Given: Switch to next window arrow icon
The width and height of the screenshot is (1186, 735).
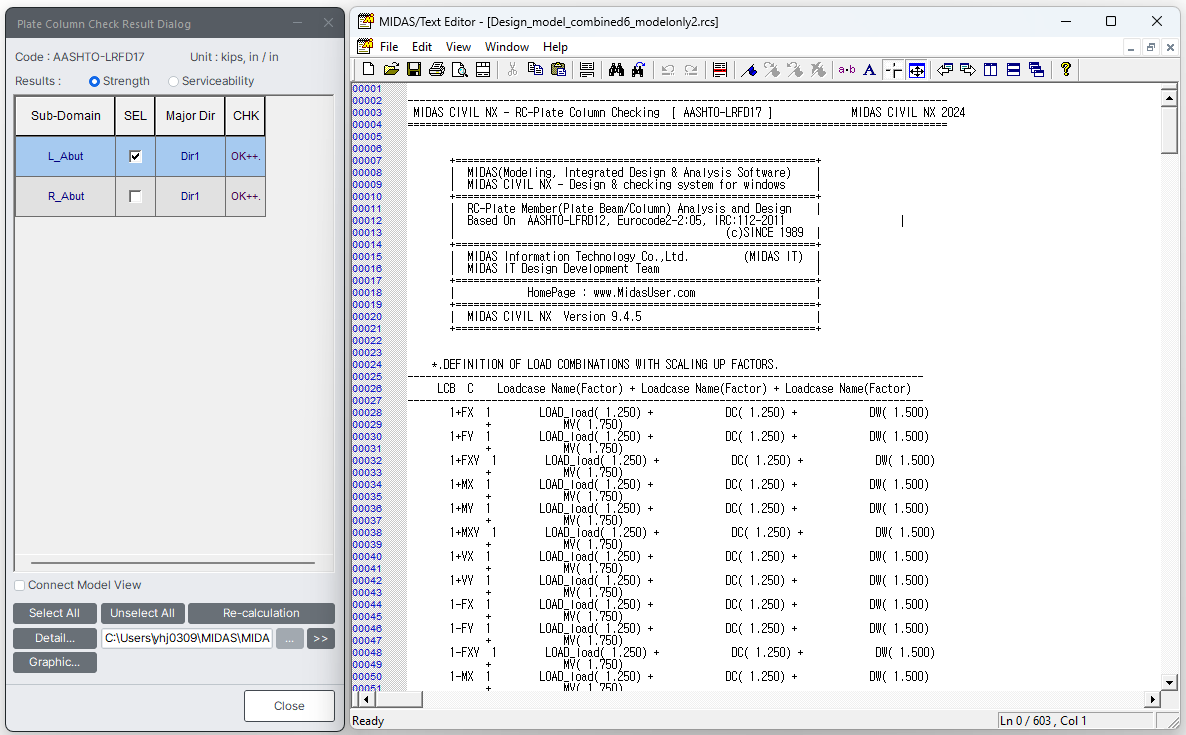Looking at the screenshot, I should tap(967, 70).
